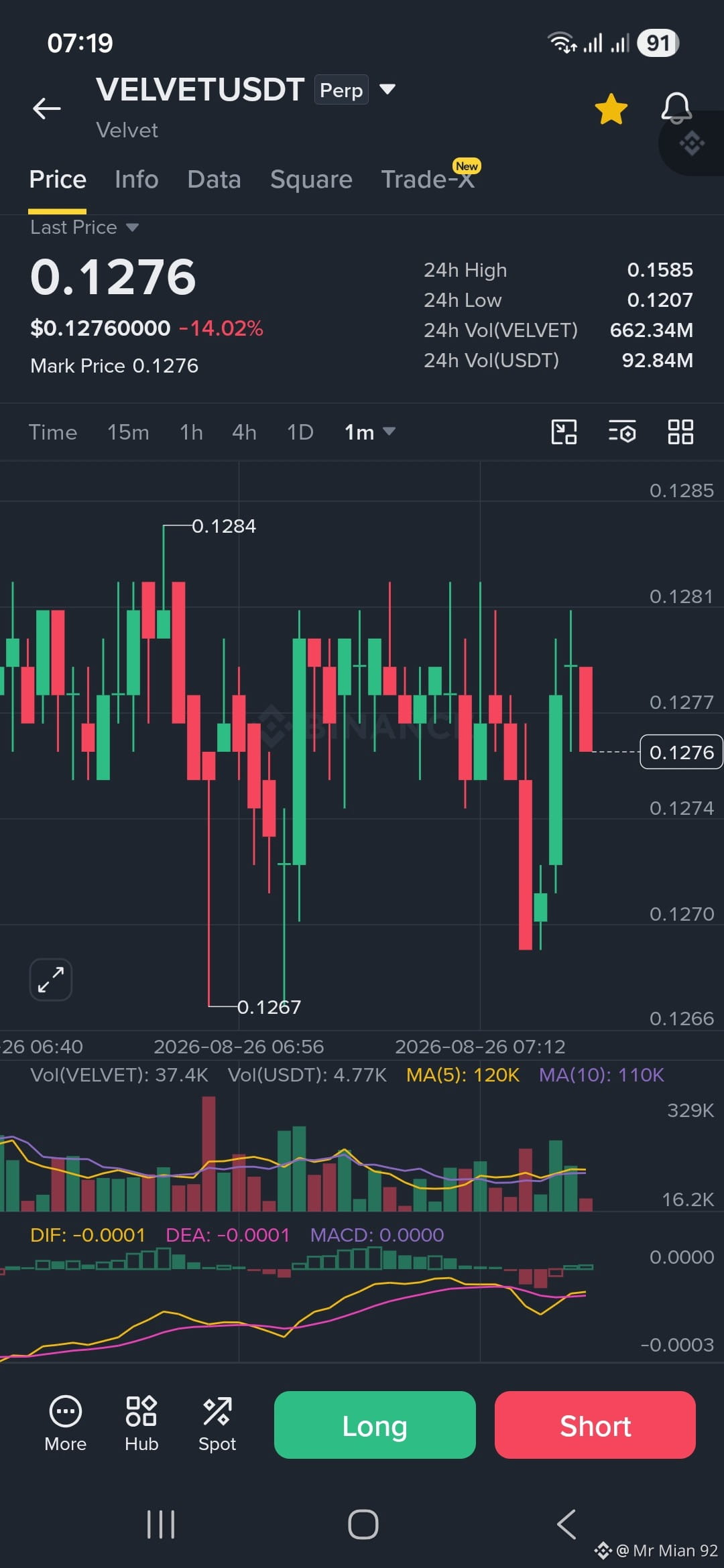Tap the 24h High value 0.1585
The width and height of the screenshot is (724, 1568).
pos(660,270)
